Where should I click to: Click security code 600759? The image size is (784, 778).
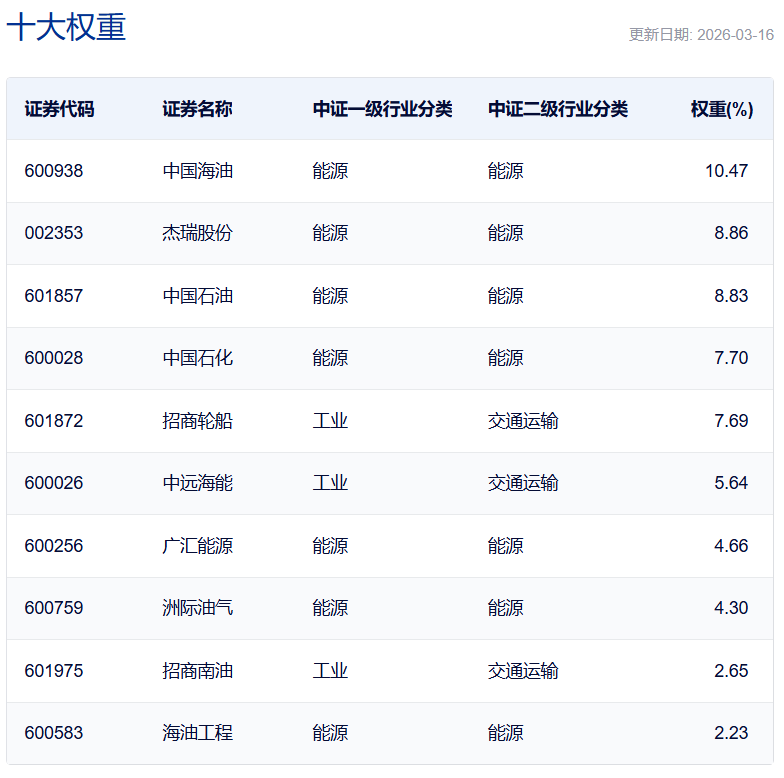[x=54, y=608]
